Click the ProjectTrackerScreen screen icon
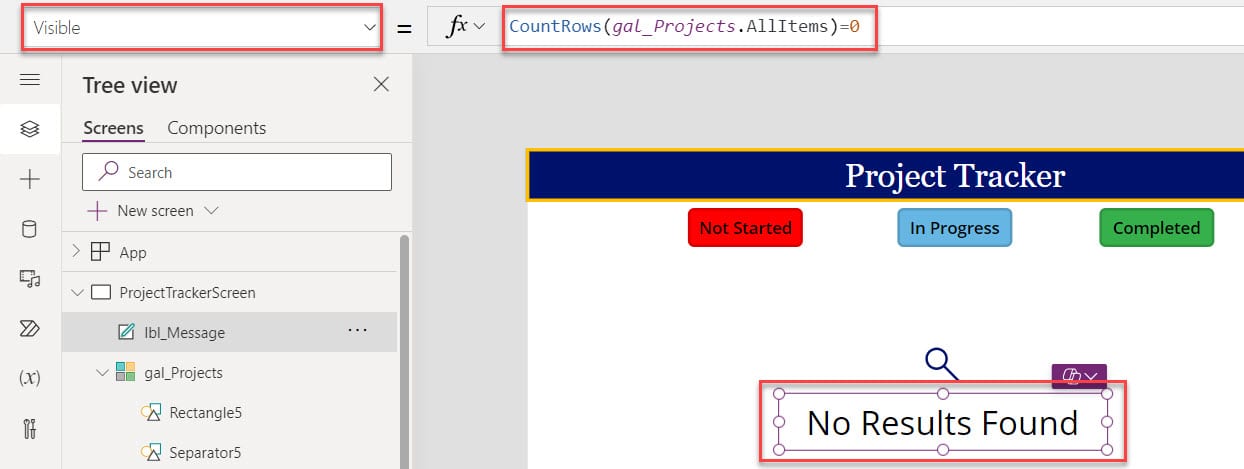This screenshot has height=469, width=1244. tap(100, 293)
